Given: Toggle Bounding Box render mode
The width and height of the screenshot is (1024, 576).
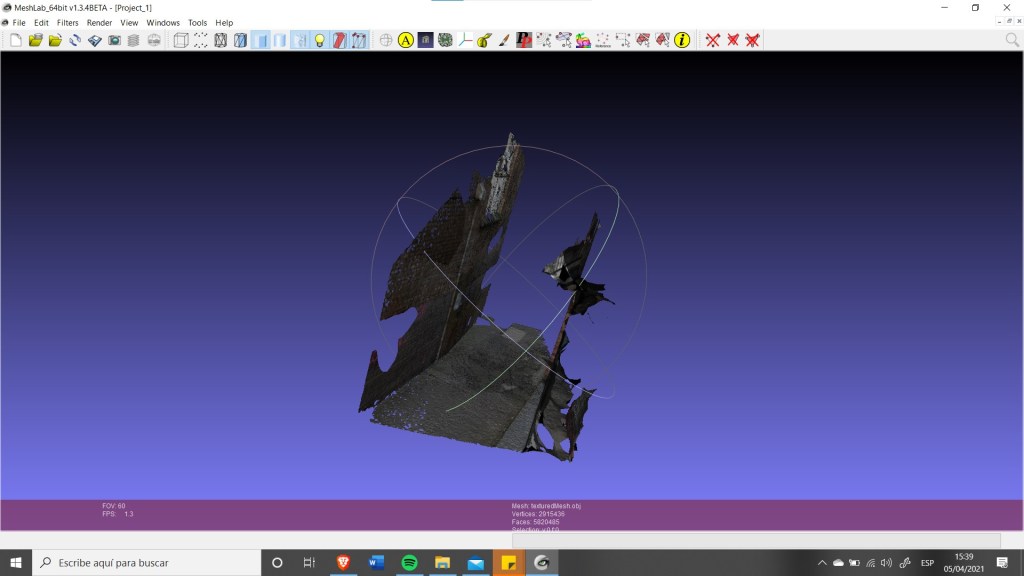Looking at the screenshot, I should coord(181,40).
